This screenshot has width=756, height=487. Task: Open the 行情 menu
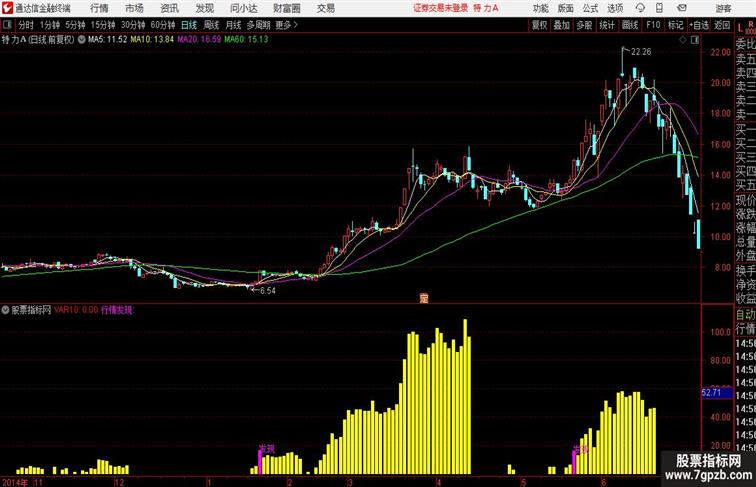(x=99, y=8)
